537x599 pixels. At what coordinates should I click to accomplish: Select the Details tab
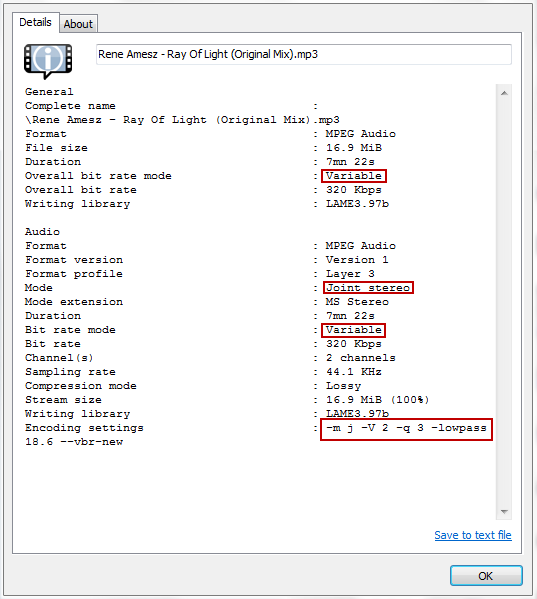[36, 22]
